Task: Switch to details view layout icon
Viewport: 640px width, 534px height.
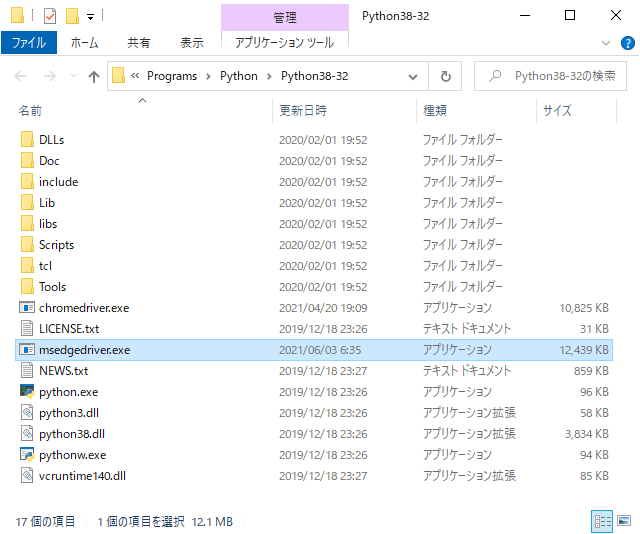Action: click(x=602, y=521)
